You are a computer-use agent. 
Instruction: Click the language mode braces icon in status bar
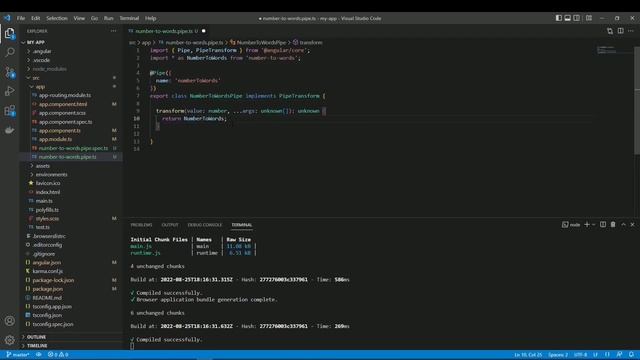click(607, 355)
